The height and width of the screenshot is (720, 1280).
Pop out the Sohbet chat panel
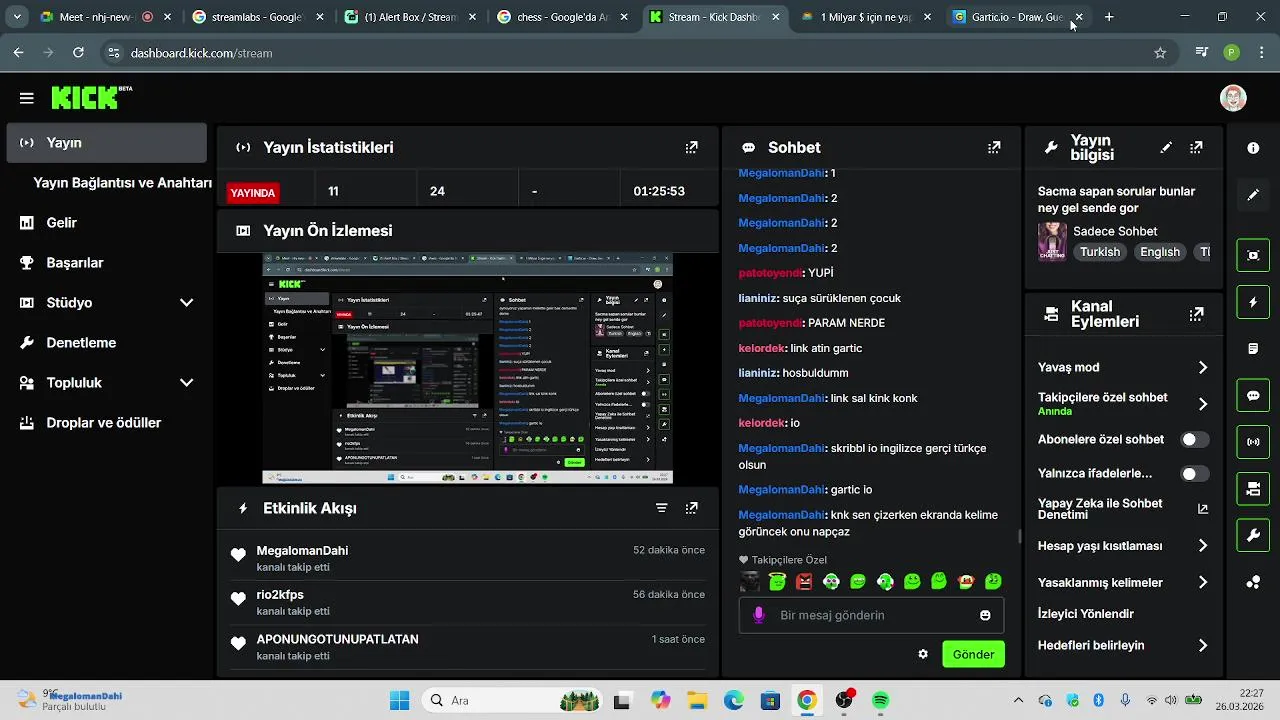pos(993,147)
